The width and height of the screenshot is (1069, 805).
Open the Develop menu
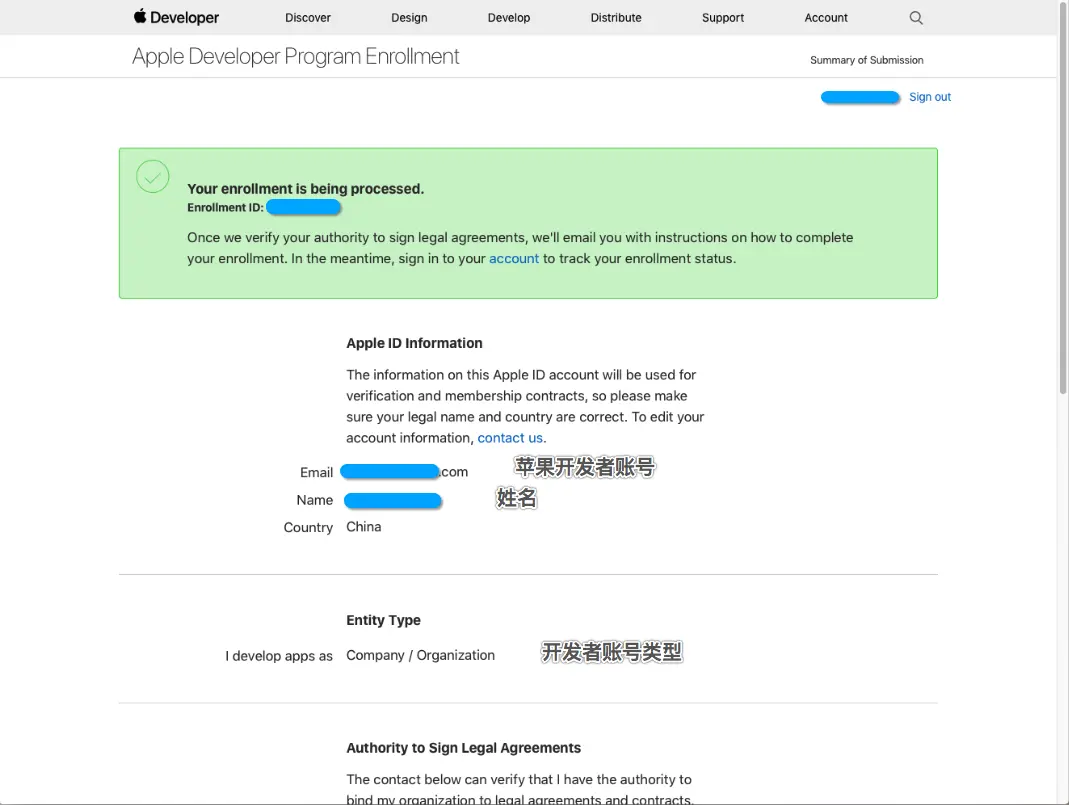coord(509,18)
